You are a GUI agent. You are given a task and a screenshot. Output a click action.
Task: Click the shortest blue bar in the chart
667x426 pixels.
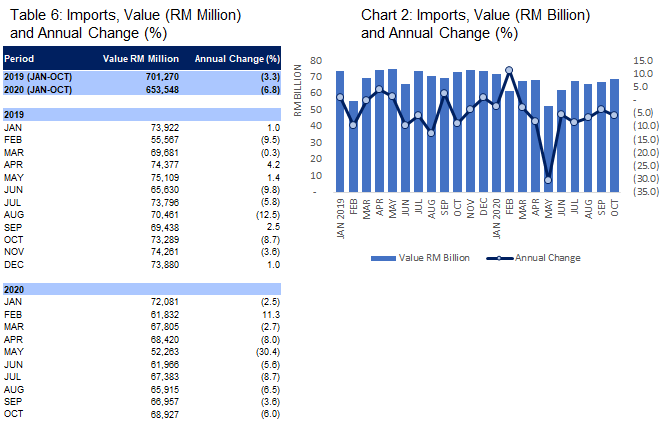pos(548,148)
